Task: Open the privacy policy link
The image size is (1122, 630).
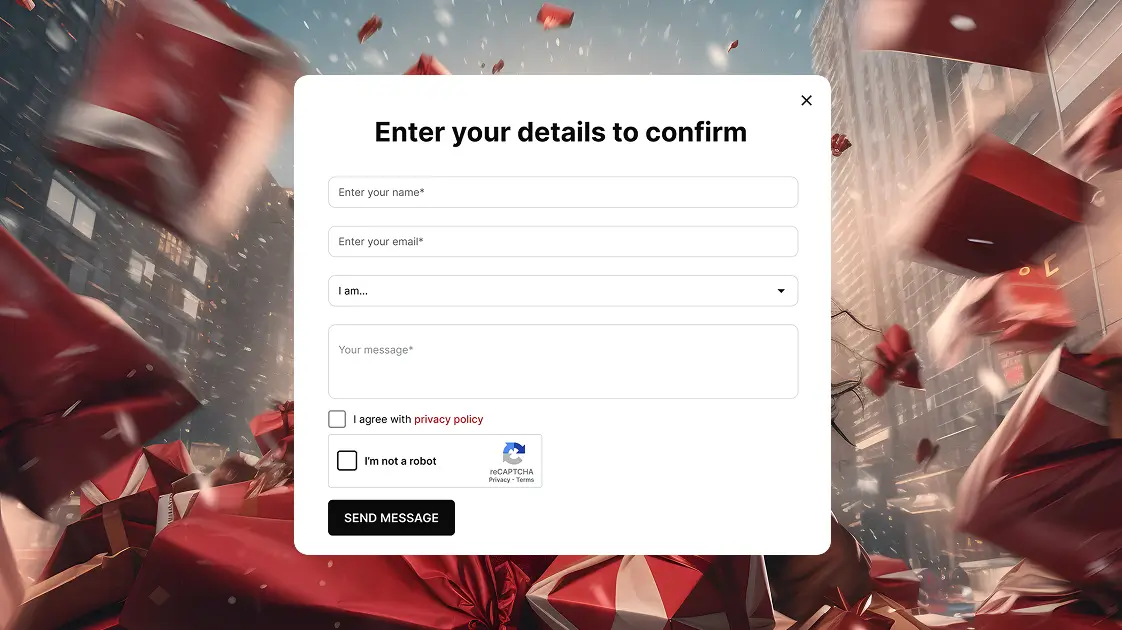Action: [x=448, y=420]
